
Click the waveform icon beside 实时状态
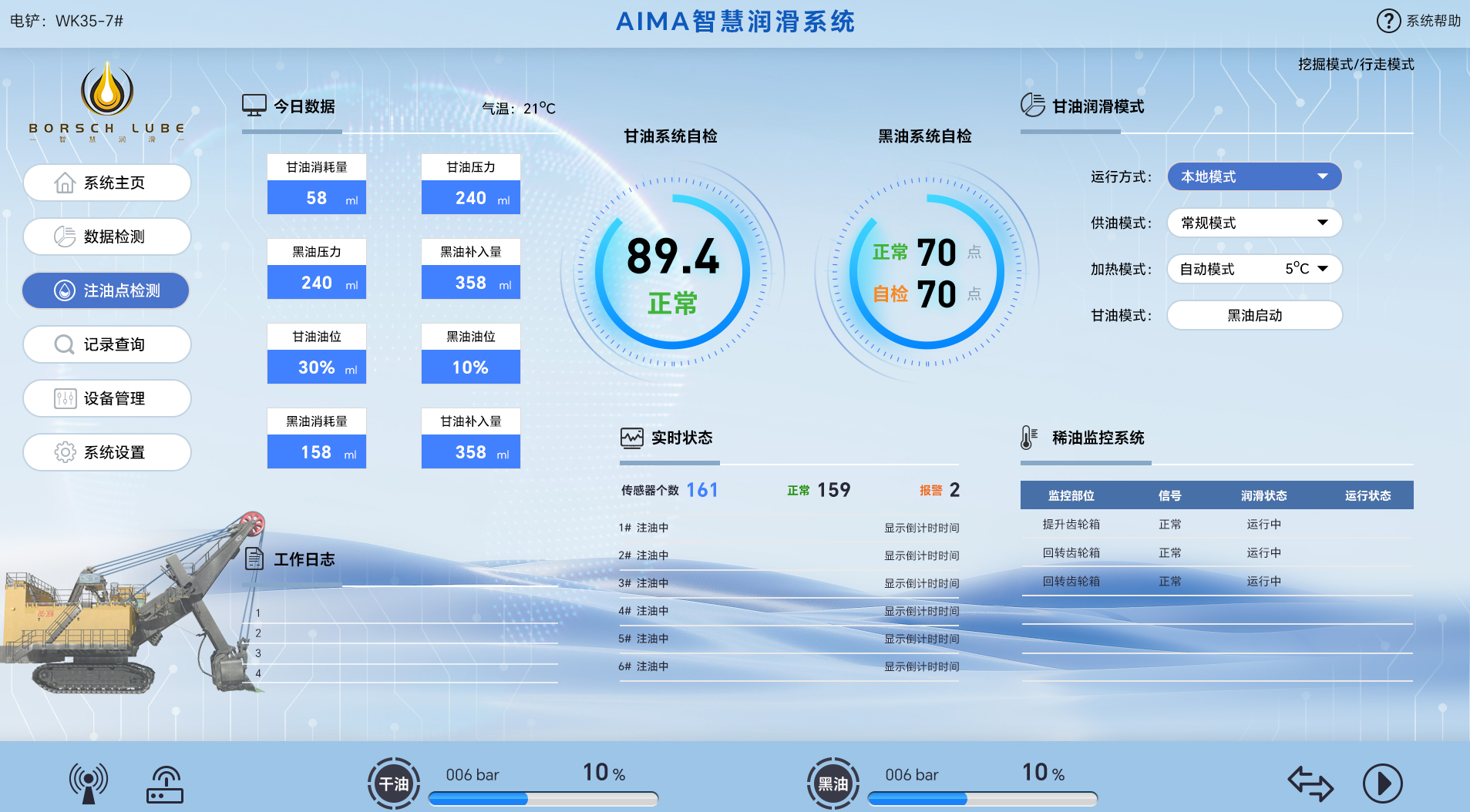(x=632, y=438)
